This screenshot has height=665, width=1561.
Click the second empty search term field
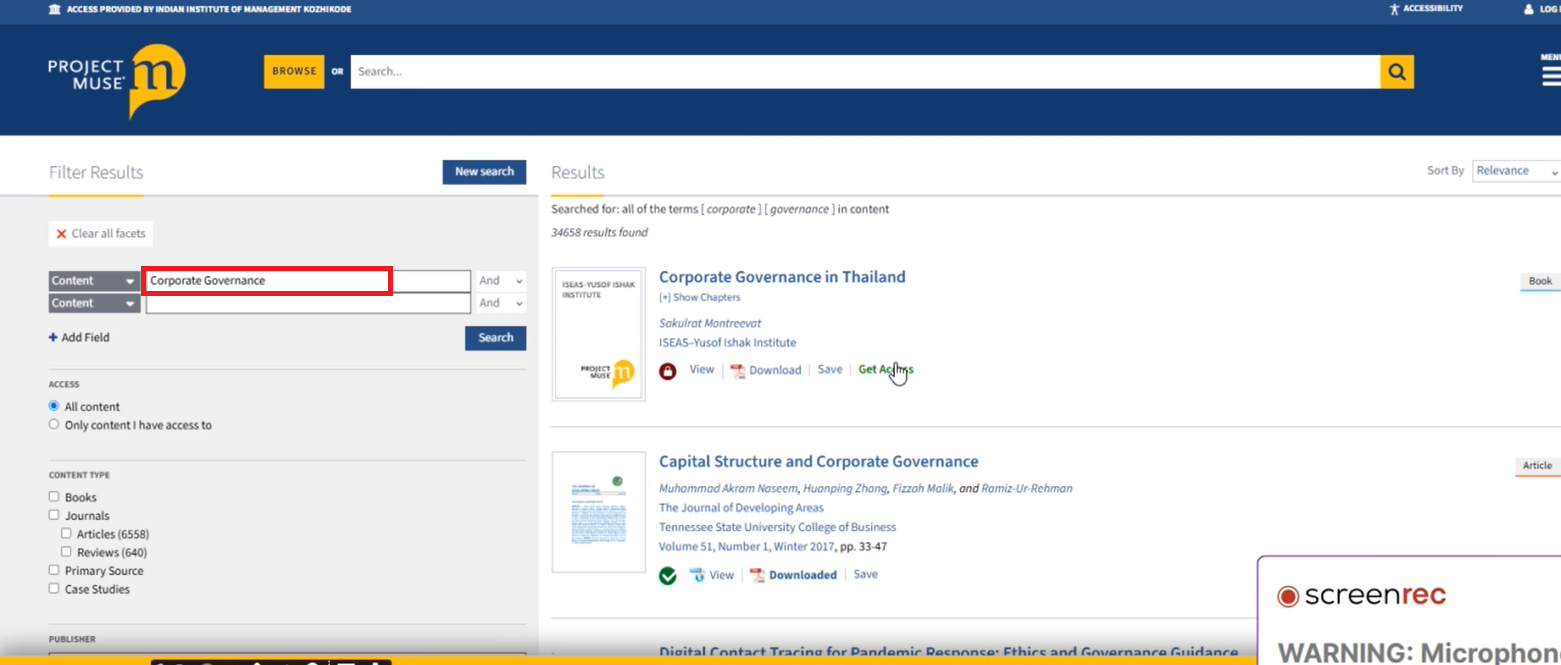click(308, 304)
